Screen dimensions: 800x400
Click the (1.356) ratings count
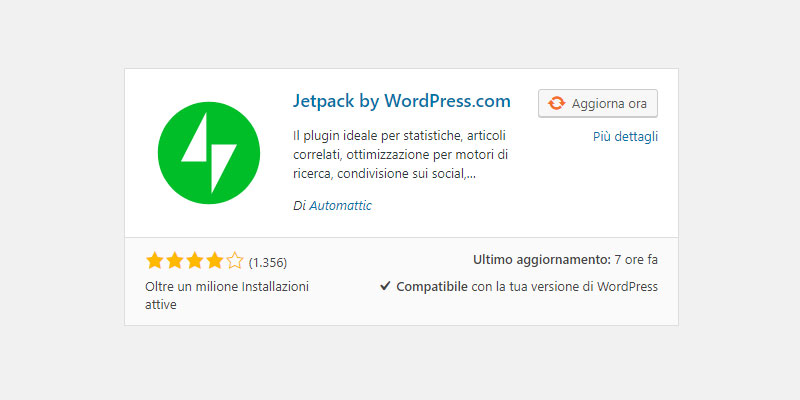click(x=268, y=263)
